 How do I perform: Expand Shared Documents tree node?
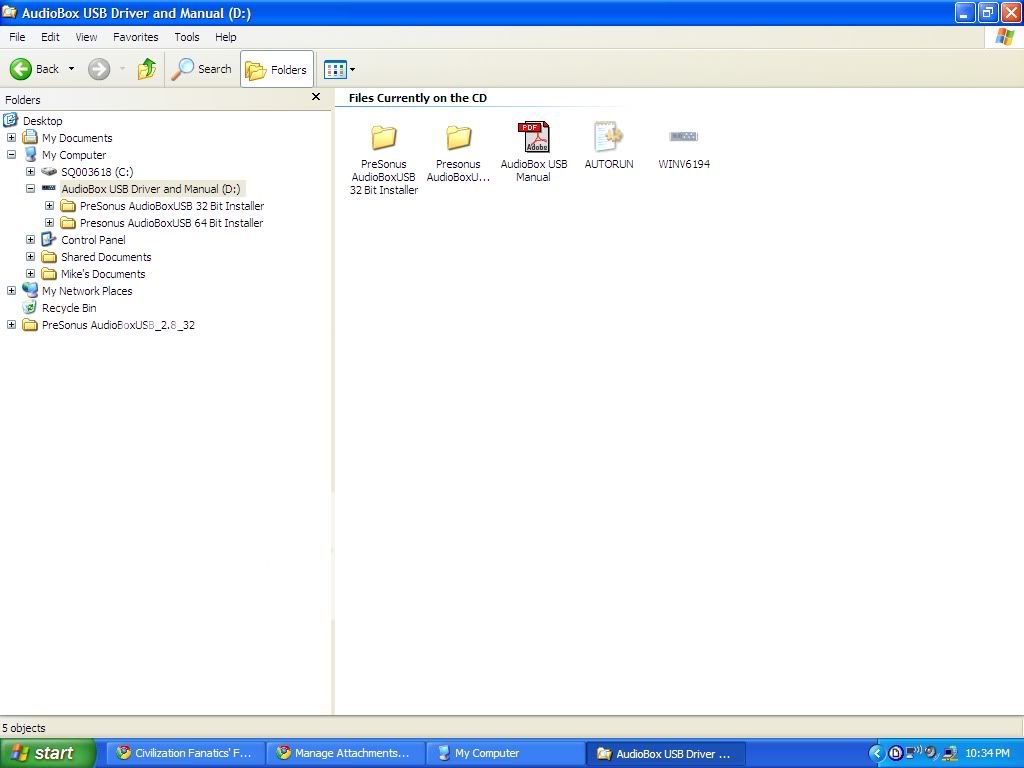point(30,257)
